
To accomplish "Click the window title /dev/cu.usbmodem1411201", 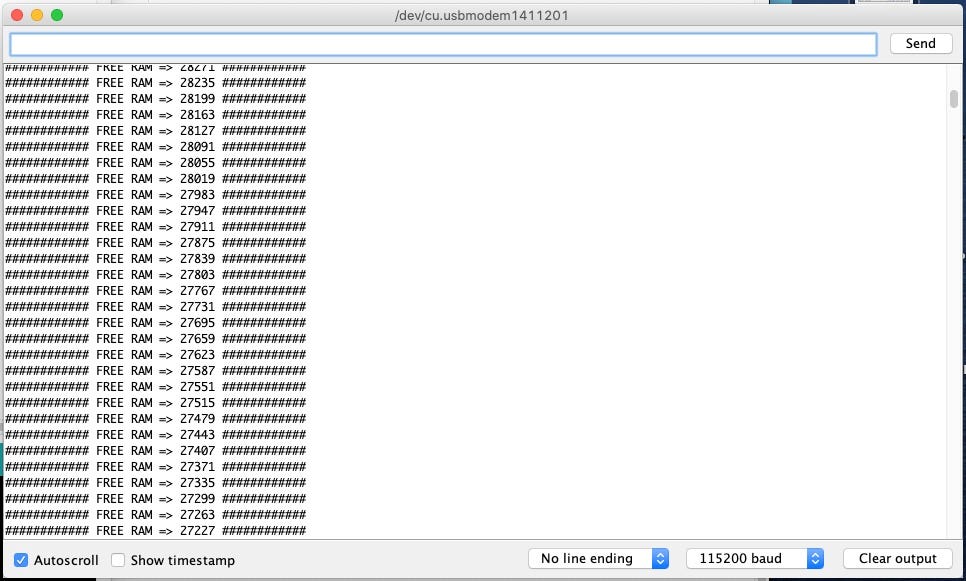I will click(482, 15).
